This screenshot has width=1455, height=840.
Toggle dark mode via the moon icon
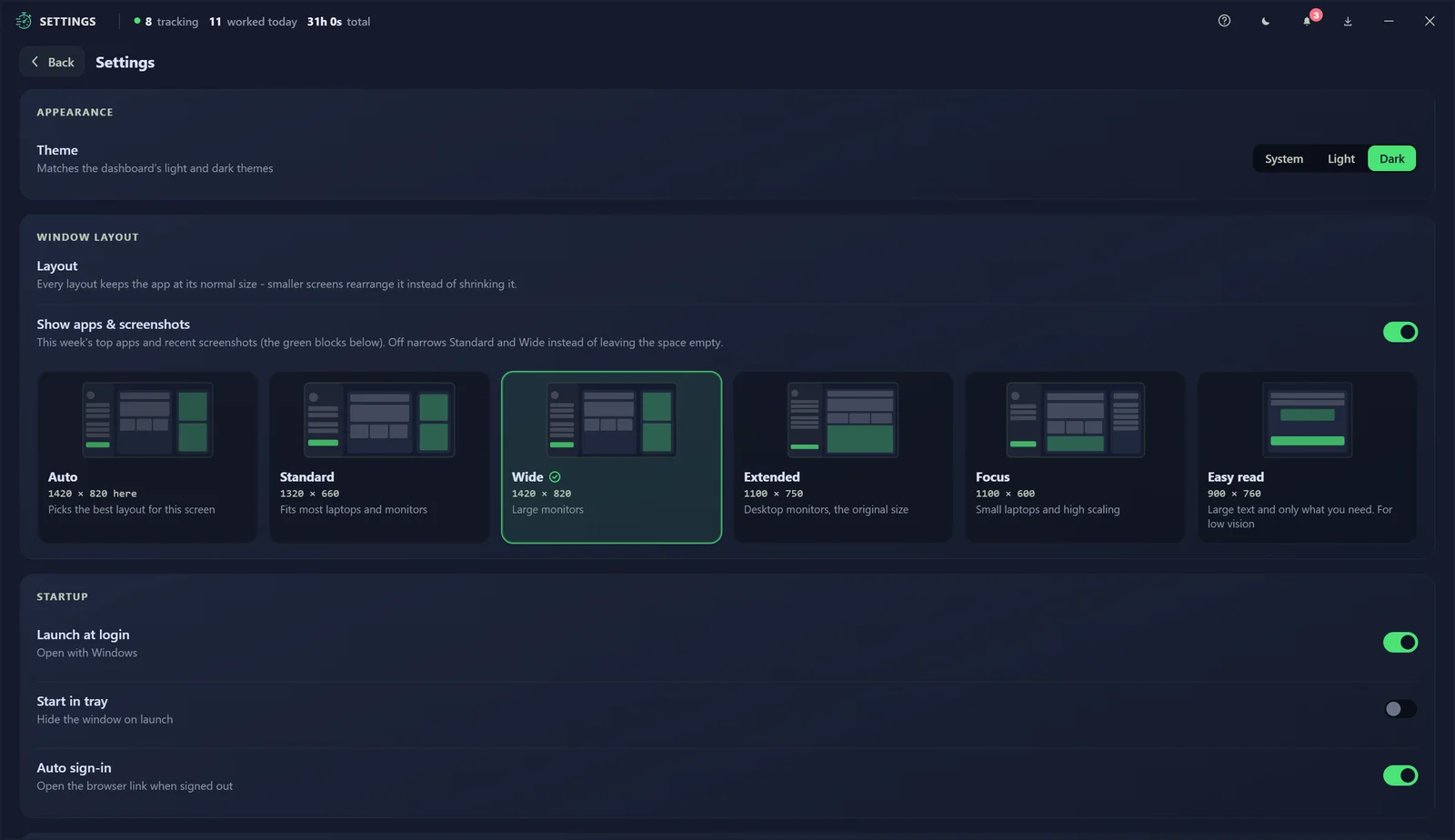click(x=1265, y=21)
